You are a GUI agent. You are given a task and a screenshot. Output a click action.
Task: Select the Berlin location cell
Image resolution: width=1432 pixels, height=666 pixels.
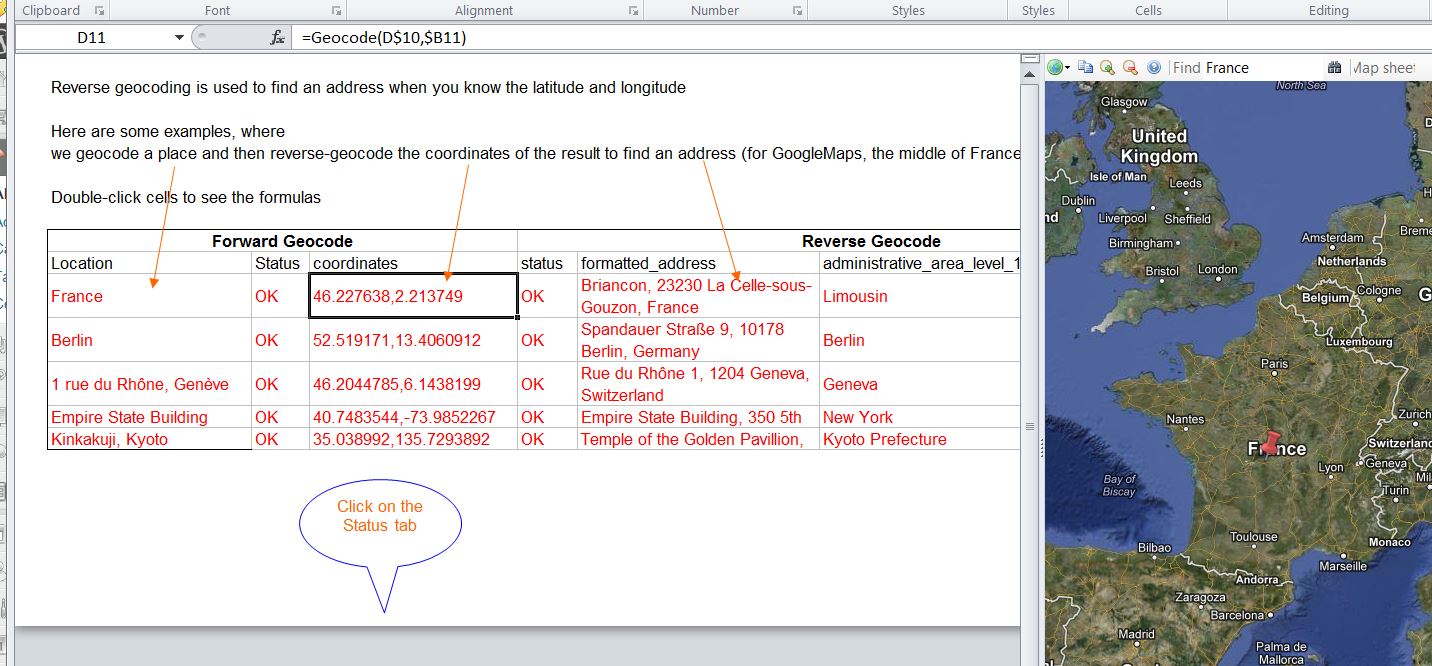pos(150,340)
